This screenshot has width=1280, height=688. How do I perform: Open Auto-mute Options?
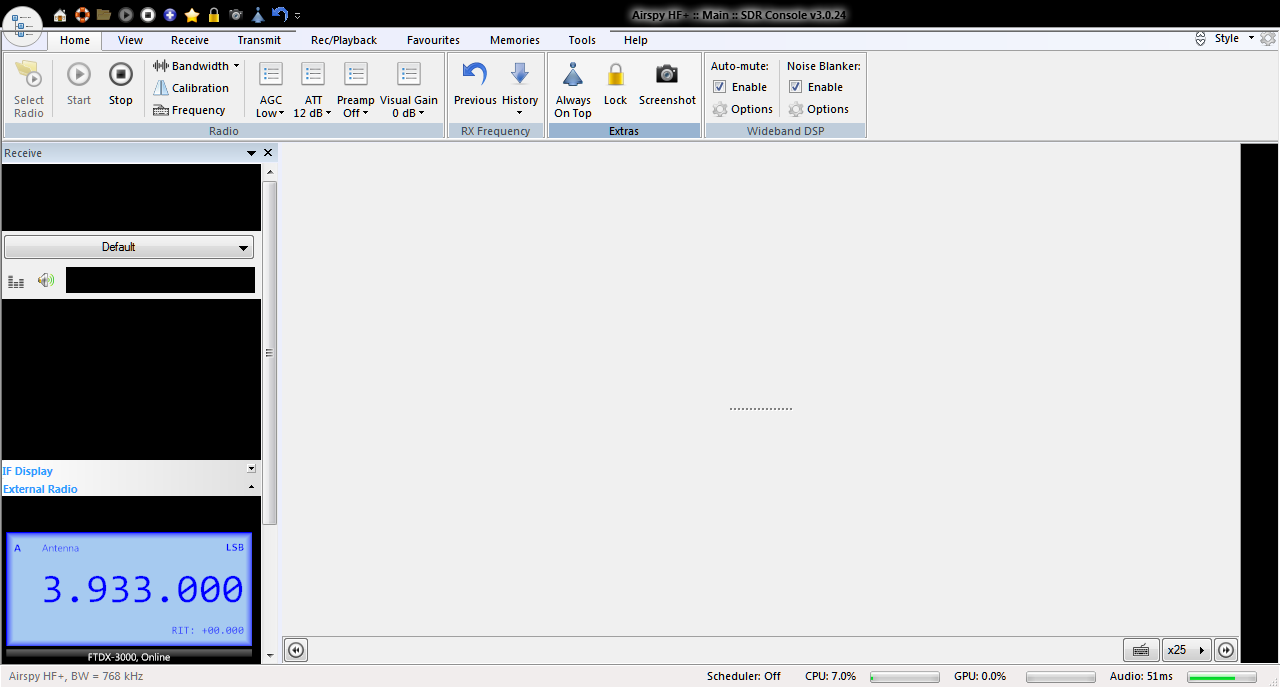click(742, 109)
